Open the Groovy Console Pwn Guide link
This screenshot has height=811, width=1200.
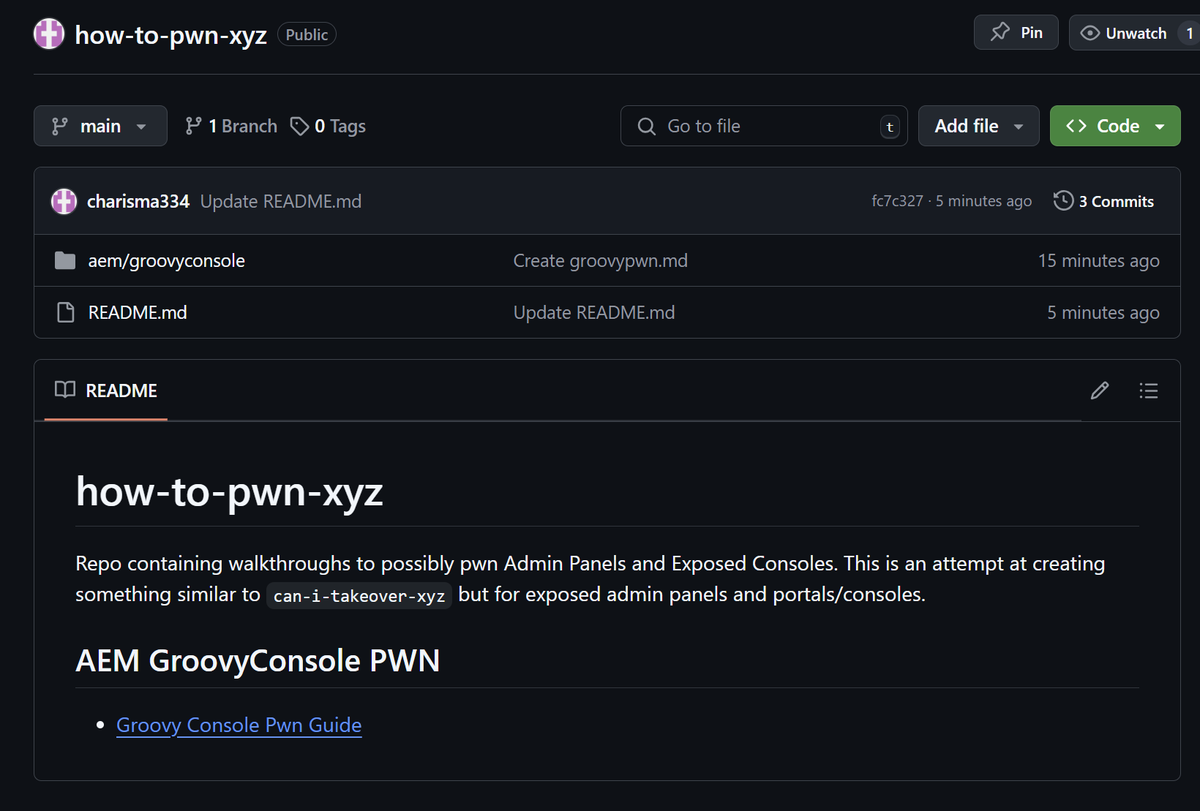pos(239,725)
